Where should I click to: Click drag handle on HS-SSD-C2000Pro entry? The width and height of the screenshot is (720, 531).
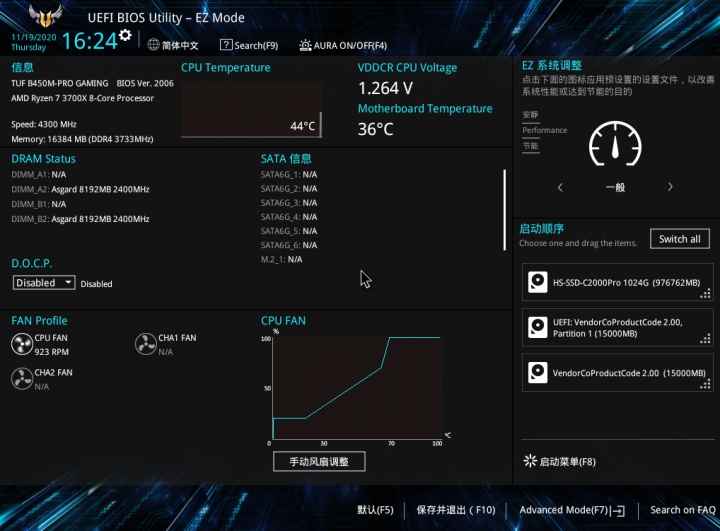705,294
